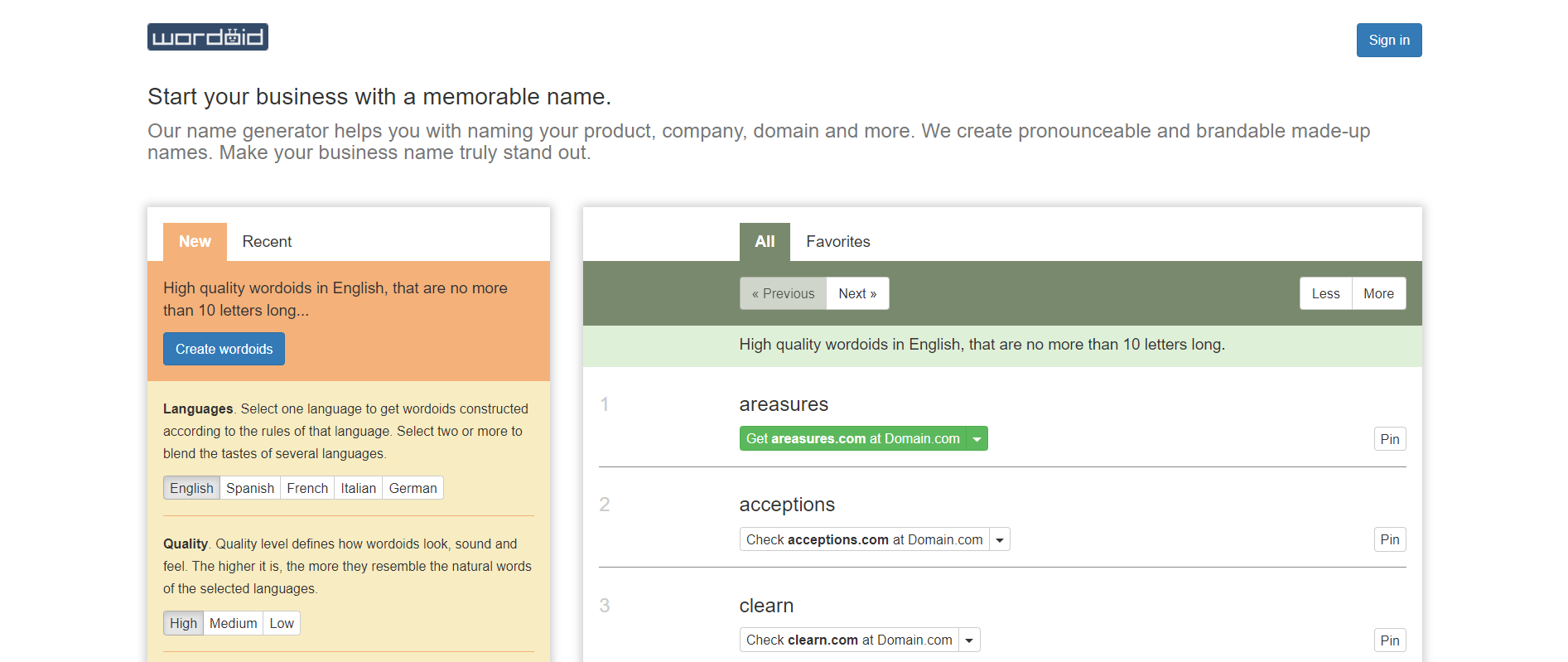Enable Spanish language option
This screenshot has width=1568, height=662.
pos(250,488)
